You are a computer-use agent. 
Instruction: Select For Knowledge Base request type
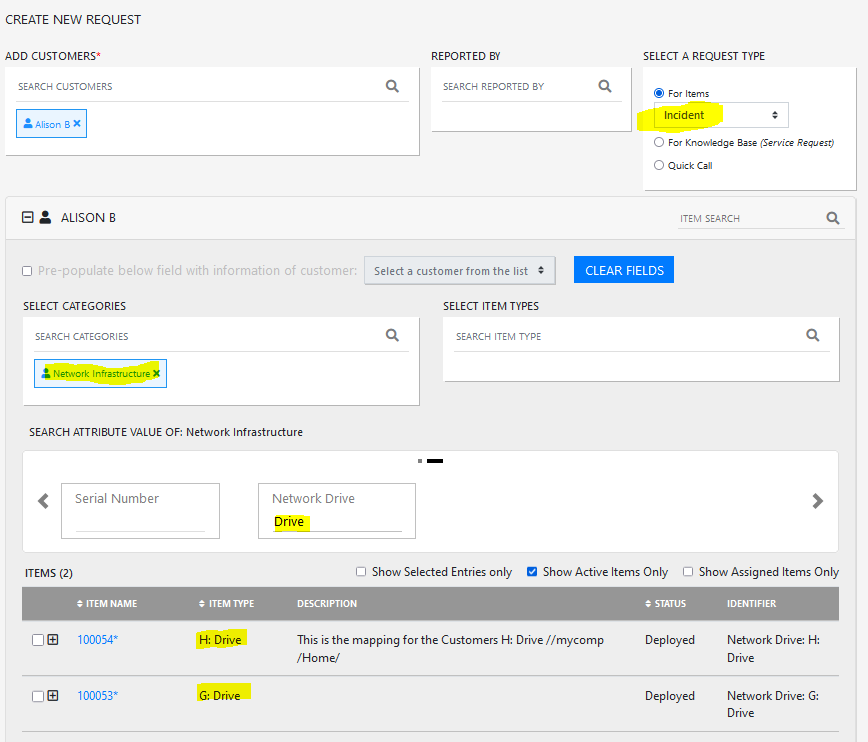click(x=659, y=142)
